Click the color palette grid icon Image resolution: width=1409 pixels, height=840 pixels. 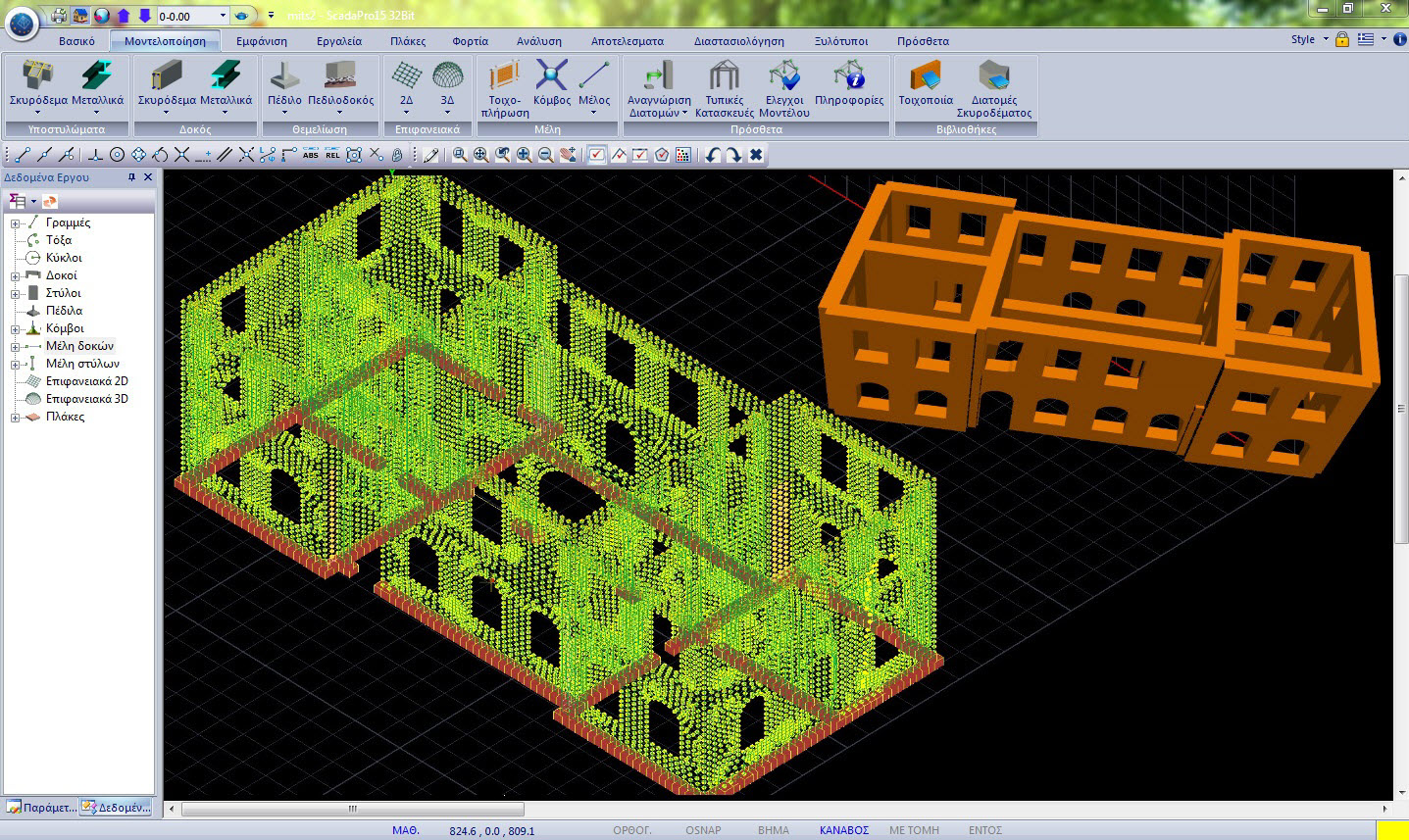683,155
